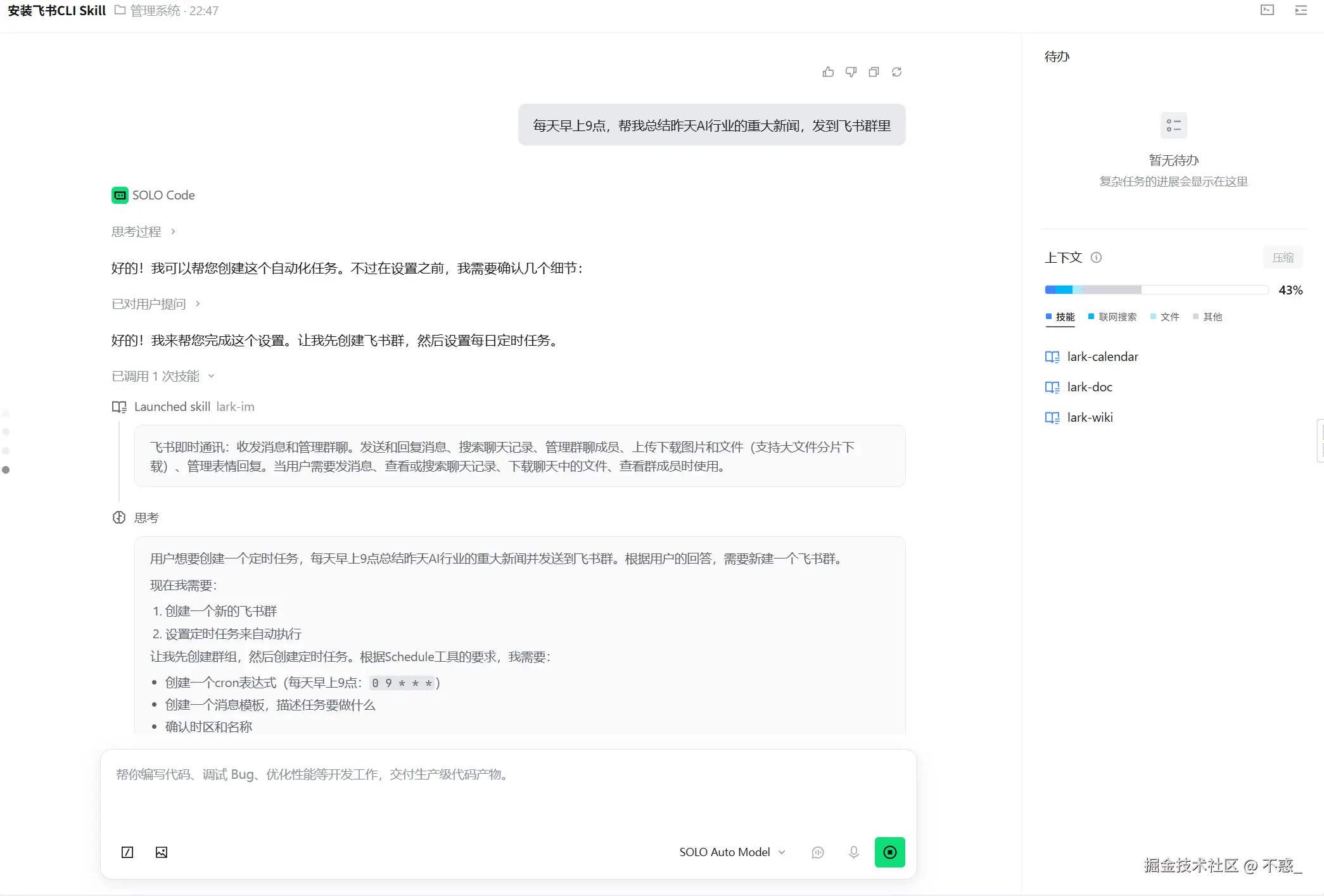Click the context usage progress bar

(1156, 290)
